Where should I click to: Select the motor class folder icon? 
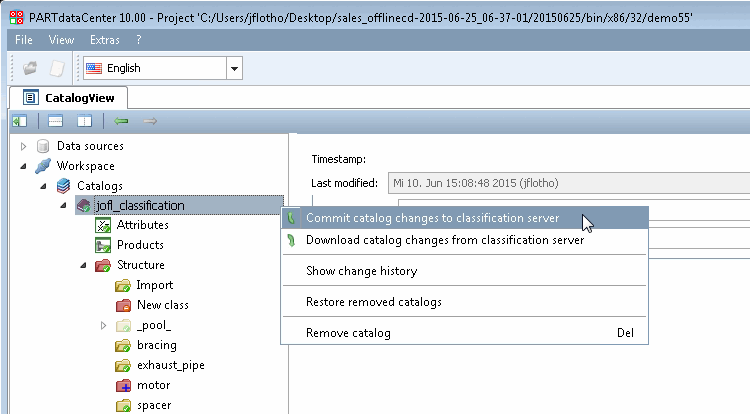(x=123, y=385)
